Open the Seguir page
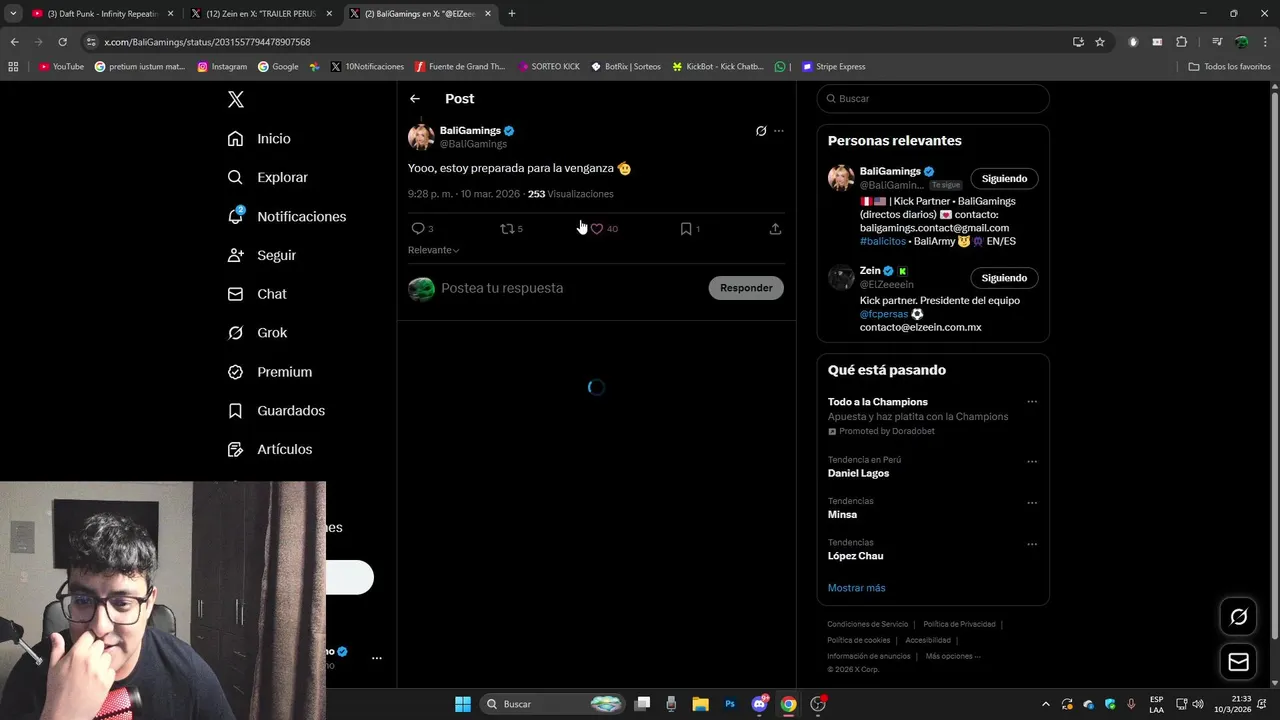The width and height of the screenshot is (1280, 720). pos(262,255)
